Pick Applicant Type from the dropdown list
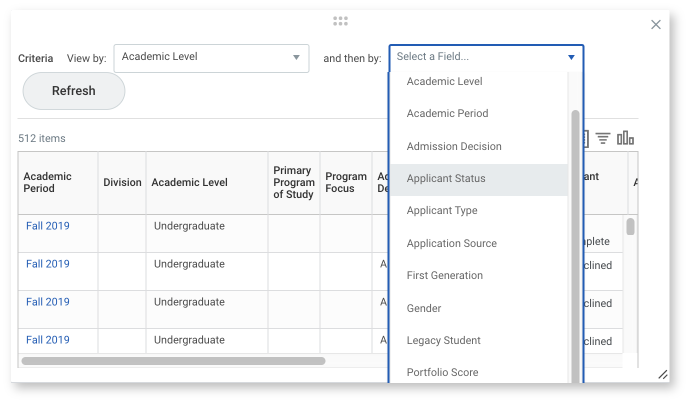This screenshot has width=689, height=403. pyautogui.click(x=479, y=211)
